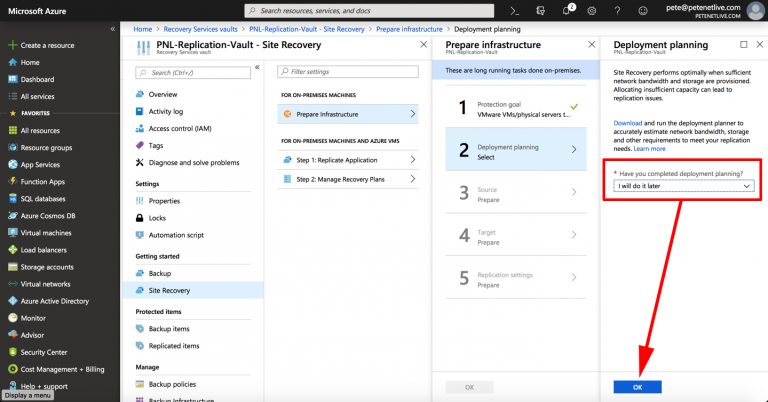Screen dimensions: 768x402
Task: Select Diagnose and solve problems
Action: click(x=194, y=163)
